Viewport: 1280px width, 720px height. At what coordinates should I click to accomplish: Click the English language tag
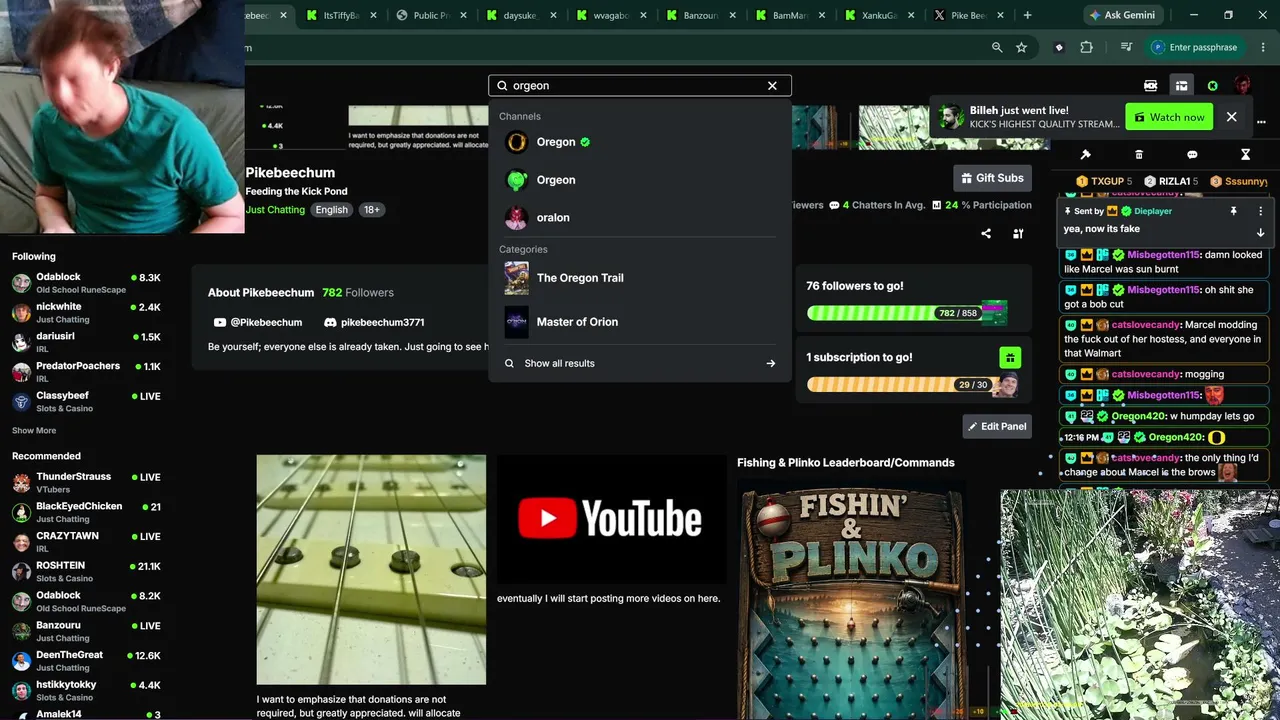331,210
